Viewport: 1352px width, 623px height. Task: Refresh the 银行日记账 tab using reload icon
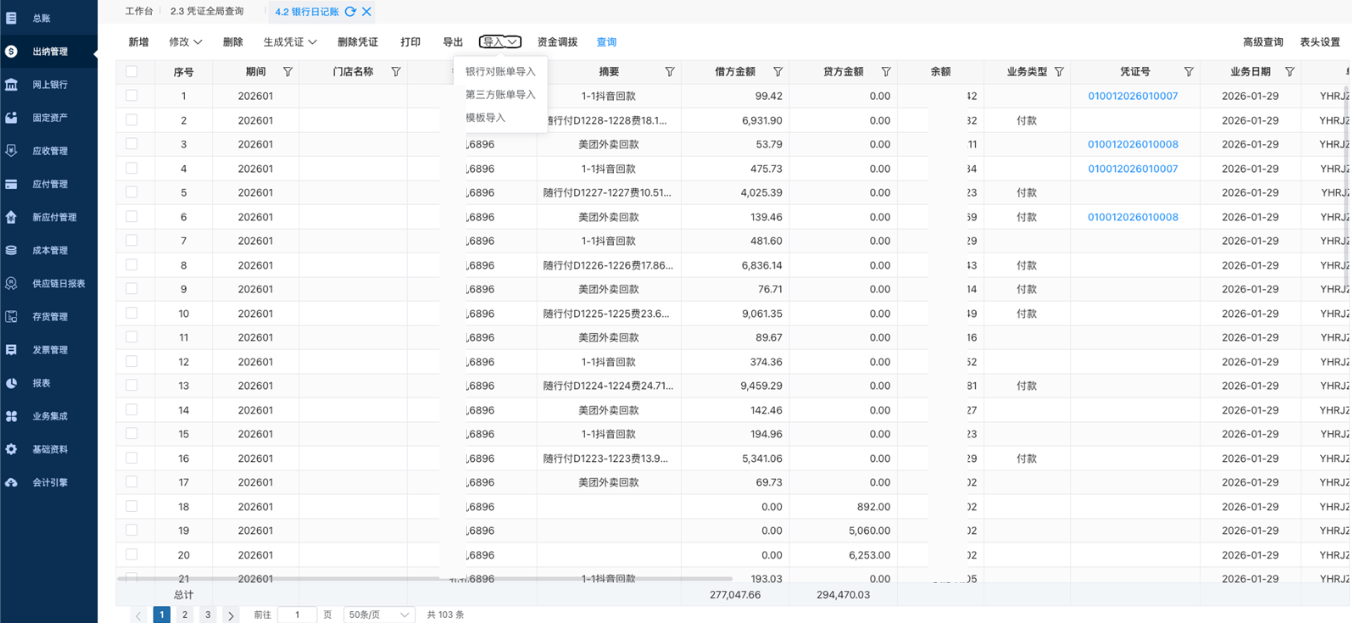[350, 12]
